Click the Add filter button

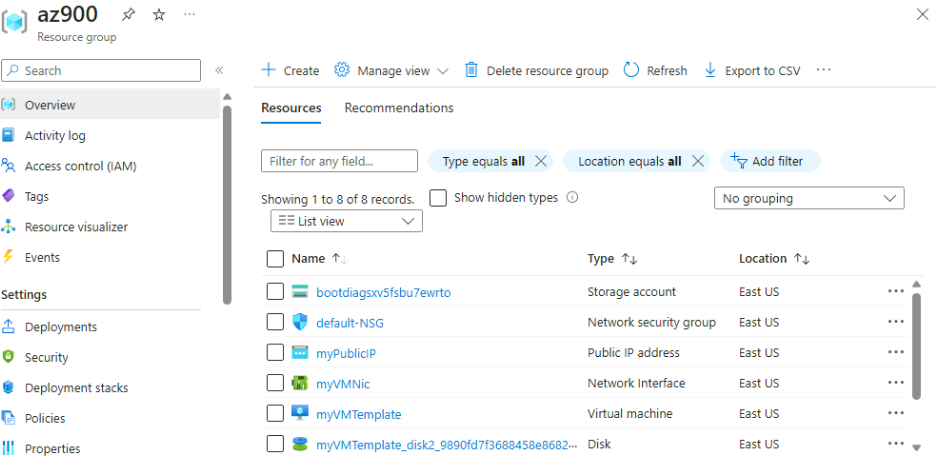(x=768, y=161)
